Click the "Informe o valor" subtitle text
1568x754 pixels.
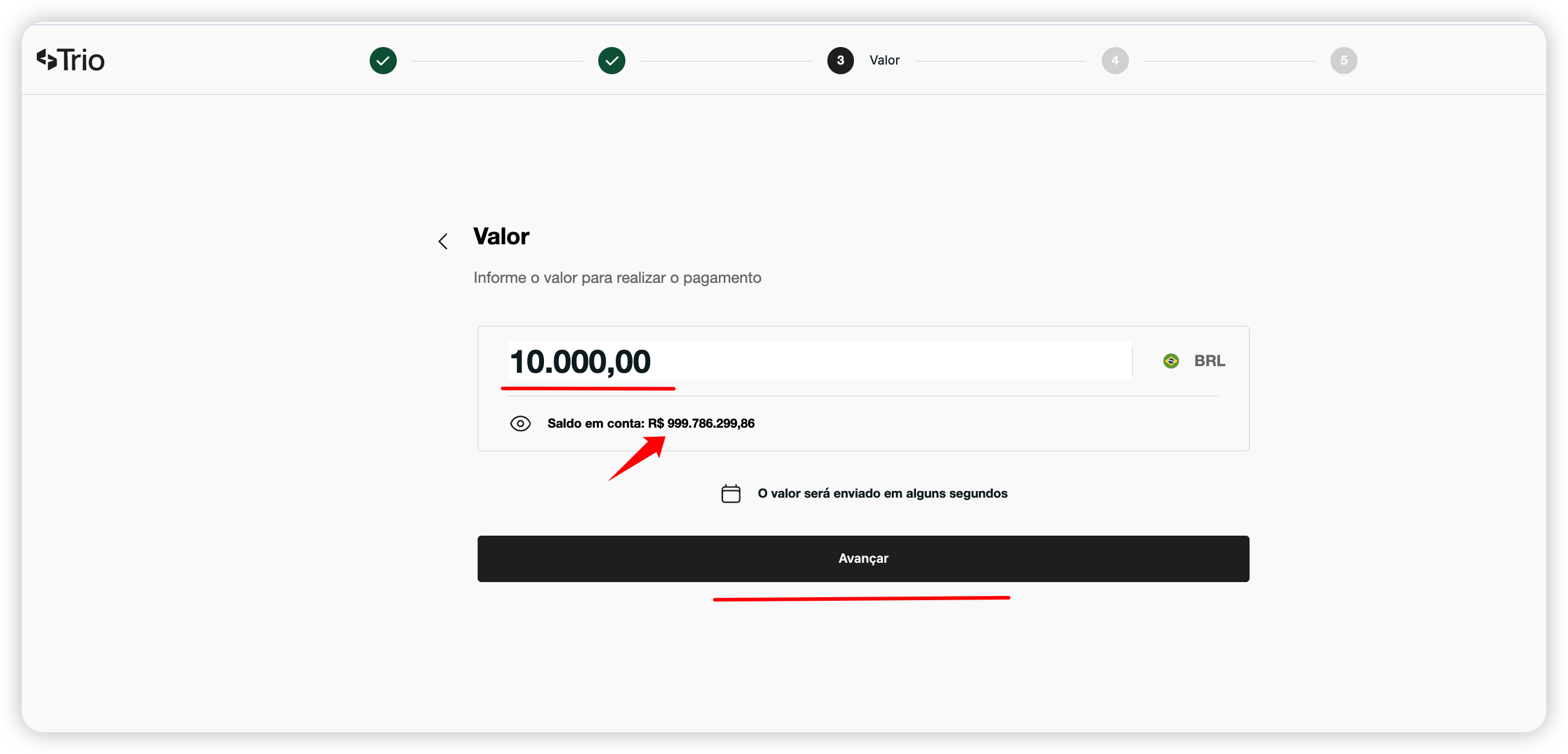click(617, 277)
